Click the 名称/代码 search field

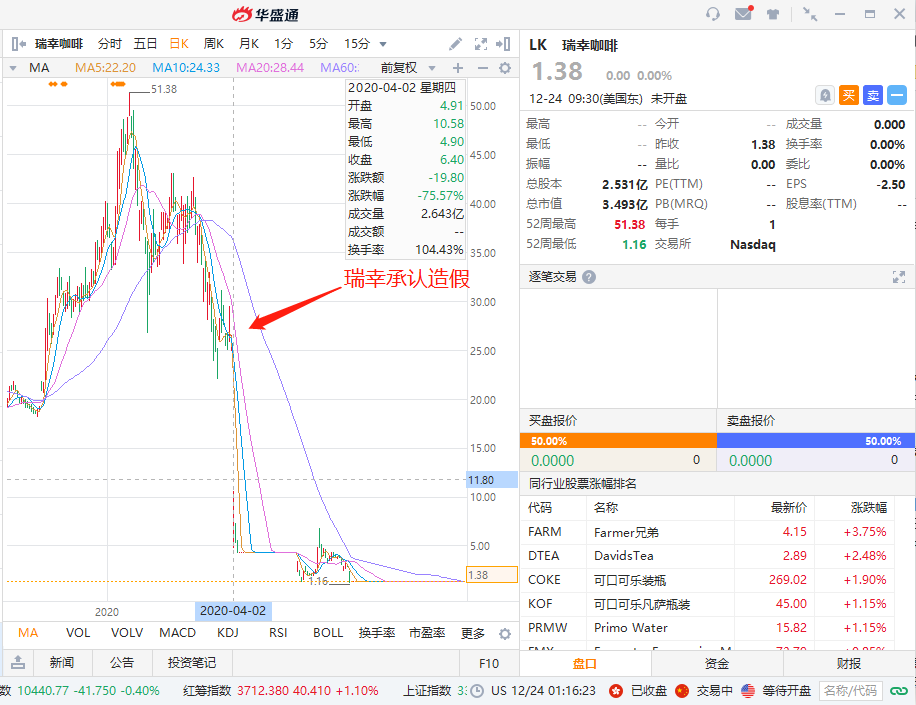(851, 691)
